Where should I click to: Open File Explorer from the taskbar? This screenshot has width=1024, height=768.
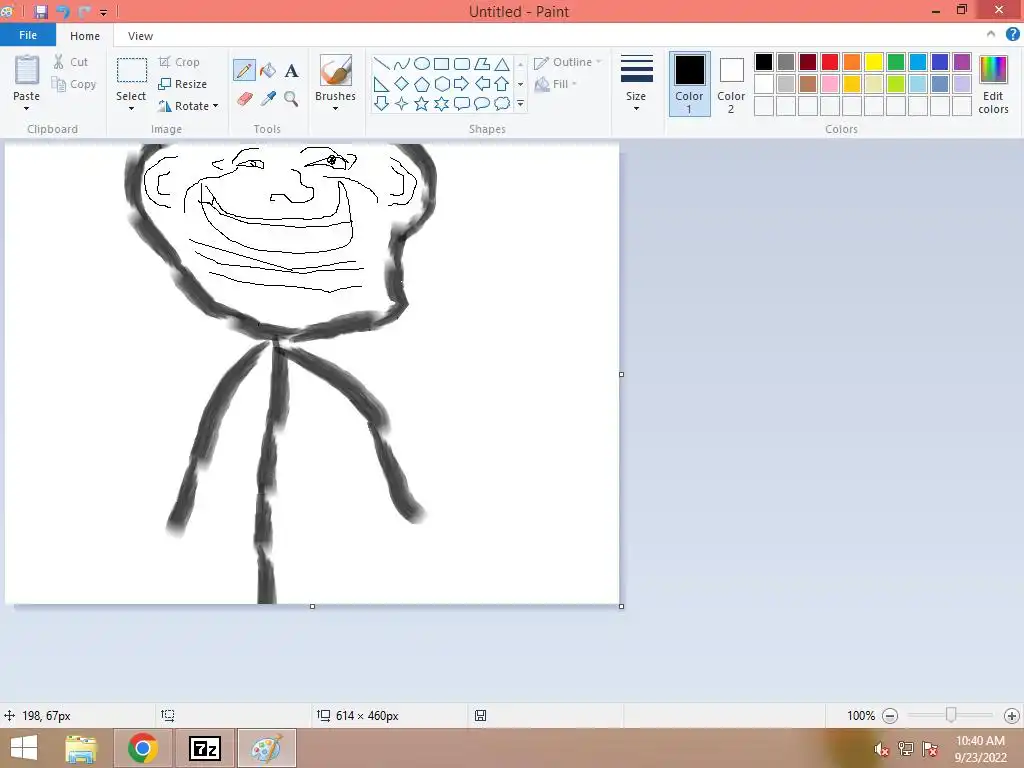click(81, 748)
